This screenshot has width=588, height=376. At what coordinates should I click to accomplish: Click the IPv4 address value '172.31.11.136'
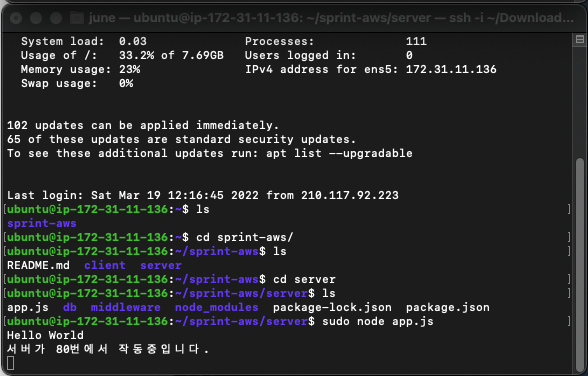(x=451, y=69)
